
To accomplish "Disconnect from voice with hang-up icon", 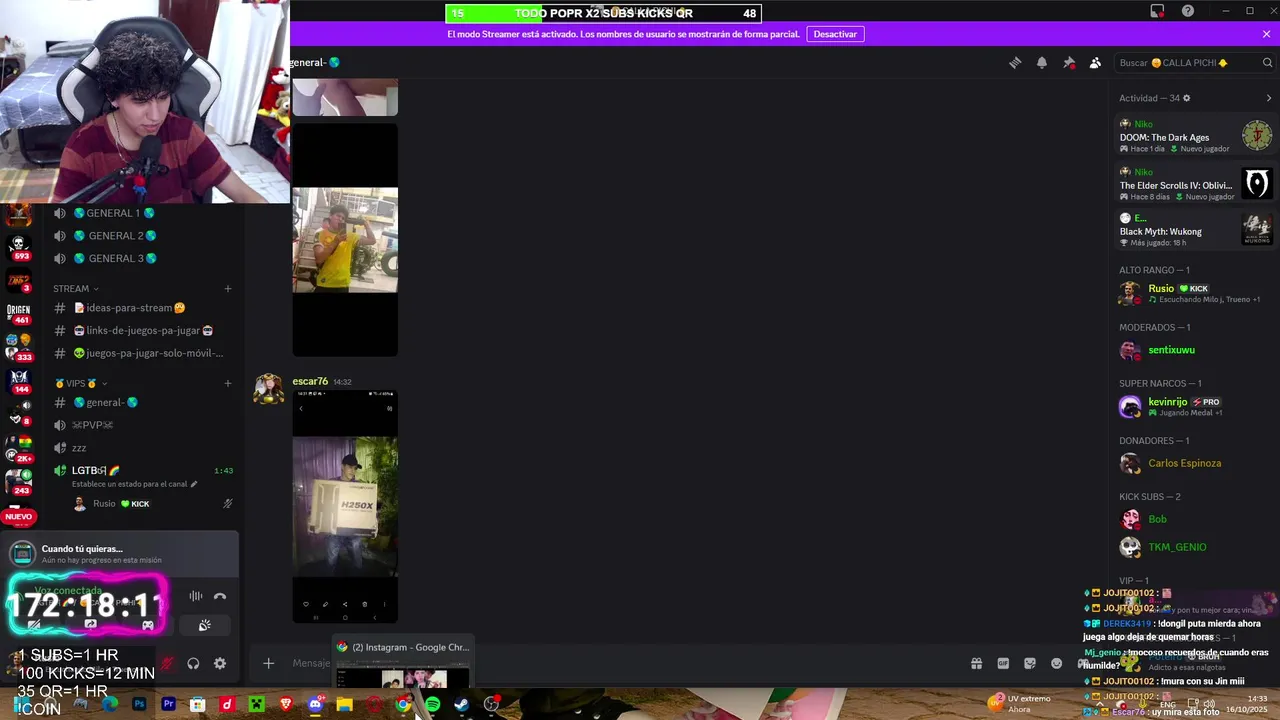I will (x=220, y=596).
